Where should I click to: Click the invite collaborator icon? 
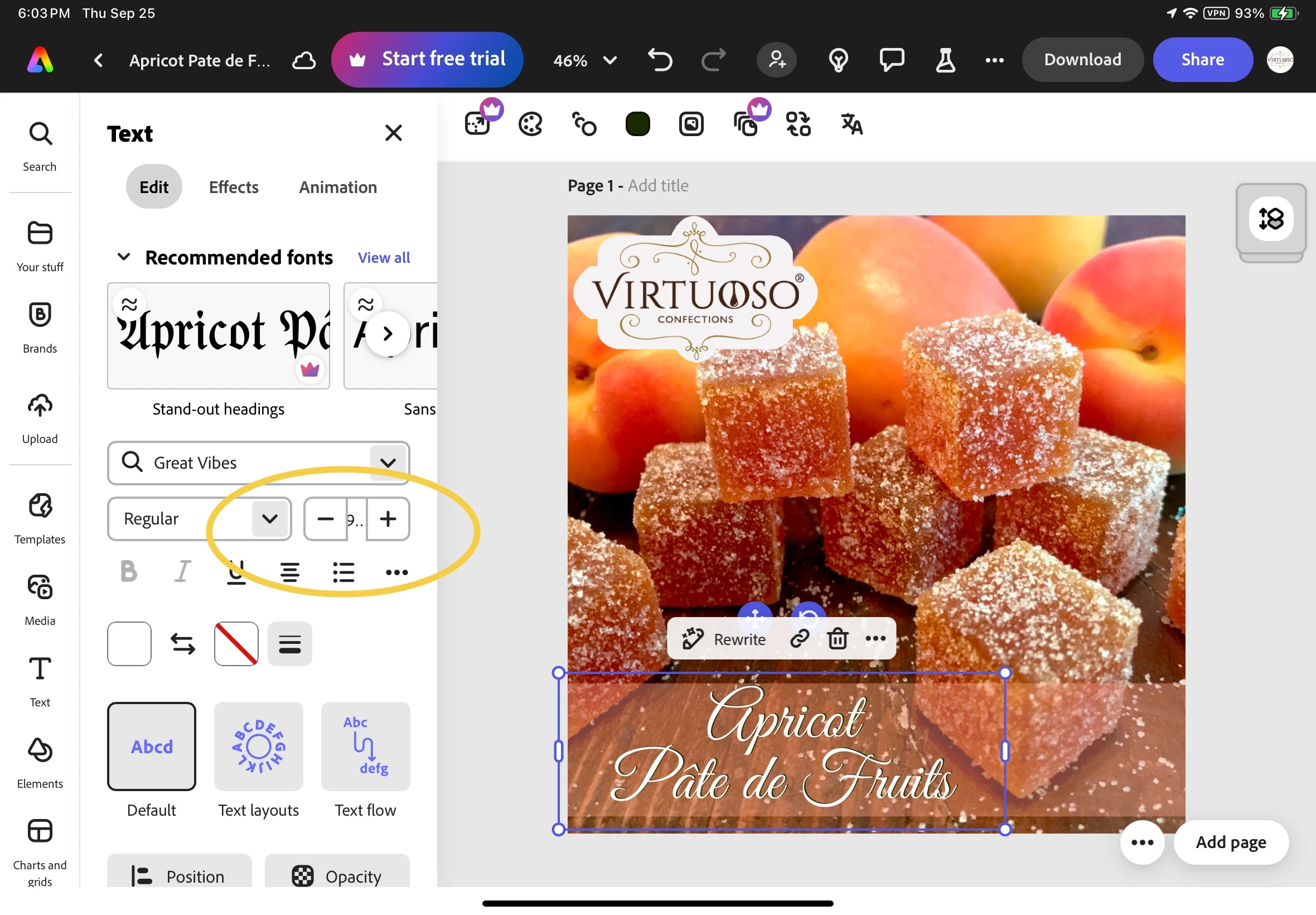[x=777, y=60]
